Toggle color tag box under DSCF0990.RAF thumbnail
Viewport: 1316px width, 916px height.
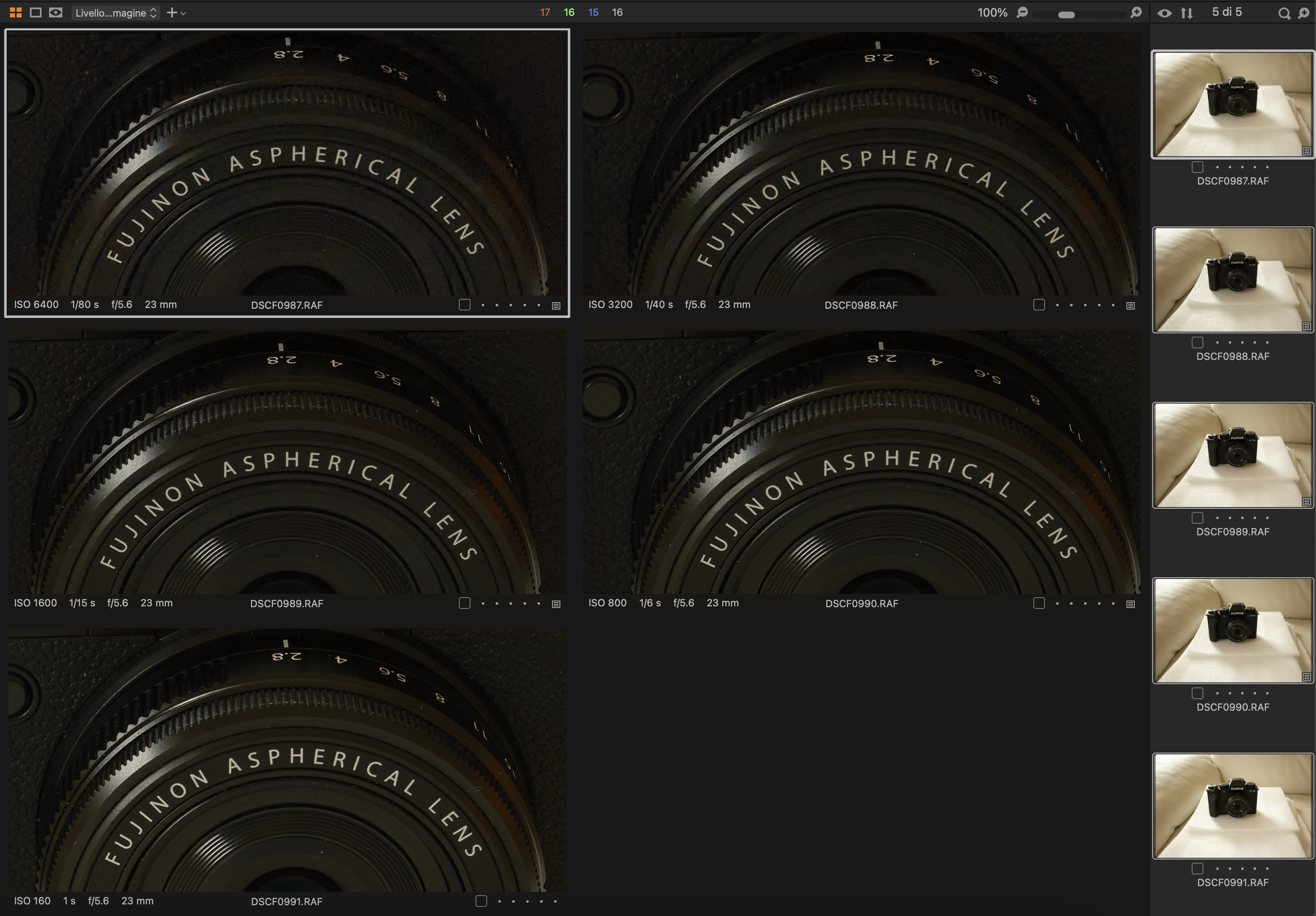(x=1198, y=693)
